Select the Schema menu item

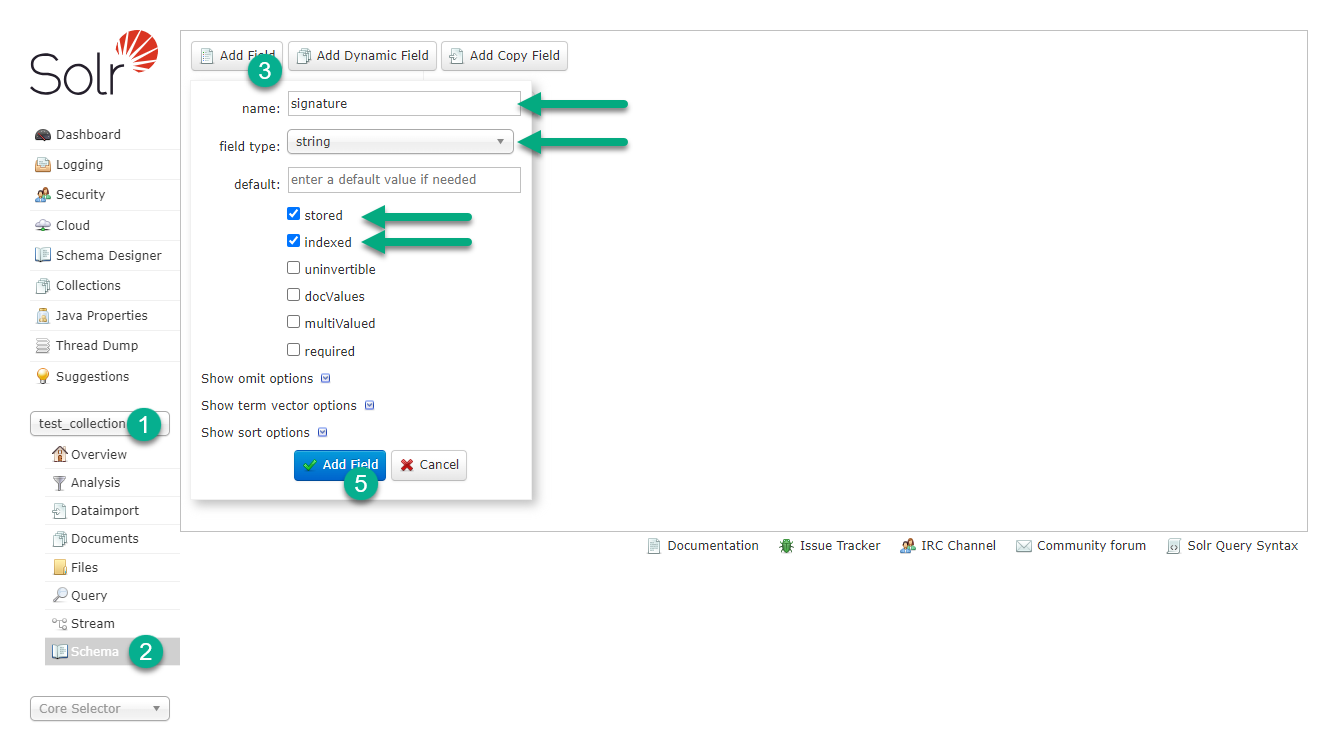pos(112,651)
